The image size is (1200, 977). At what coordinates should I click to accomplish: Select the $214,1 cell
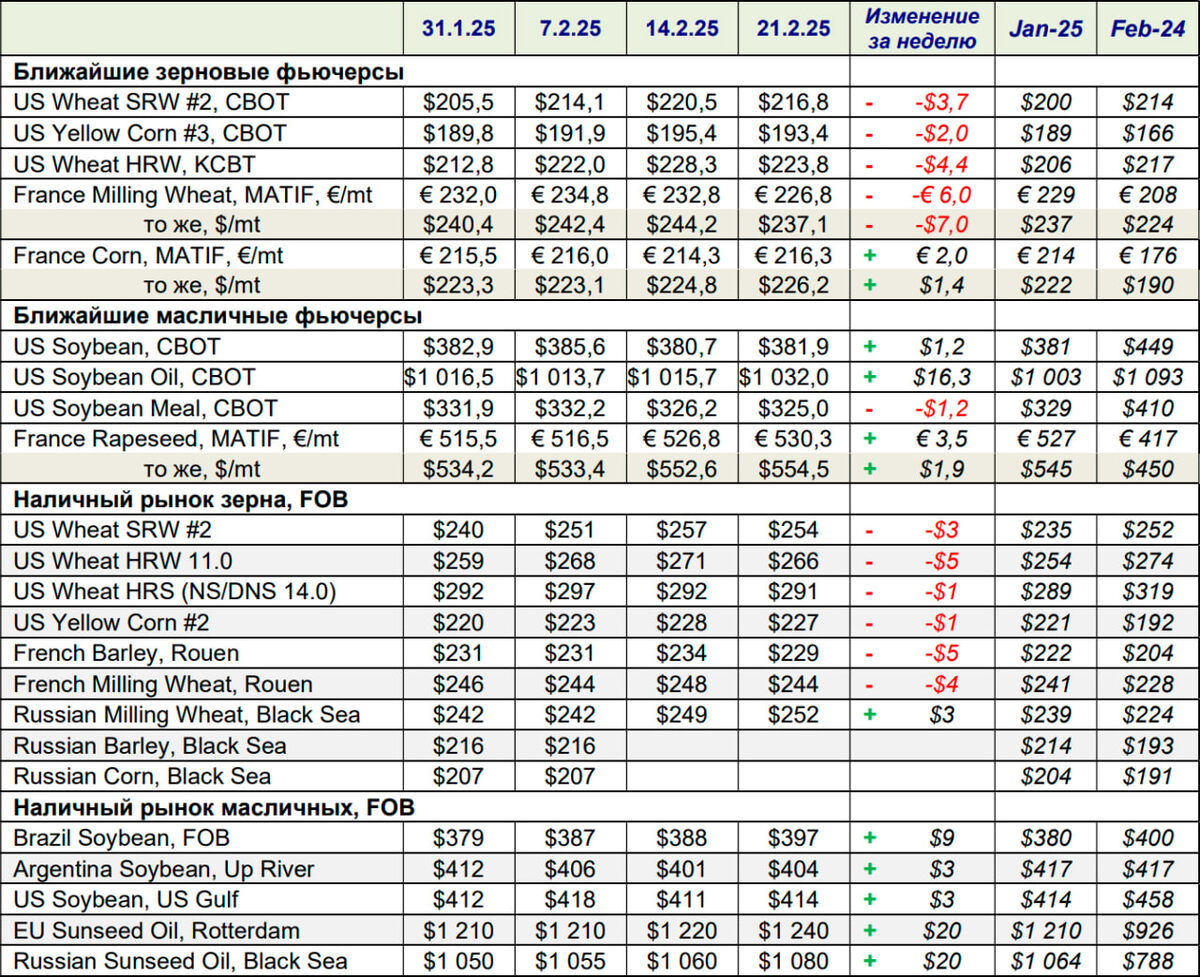[570, 102]
